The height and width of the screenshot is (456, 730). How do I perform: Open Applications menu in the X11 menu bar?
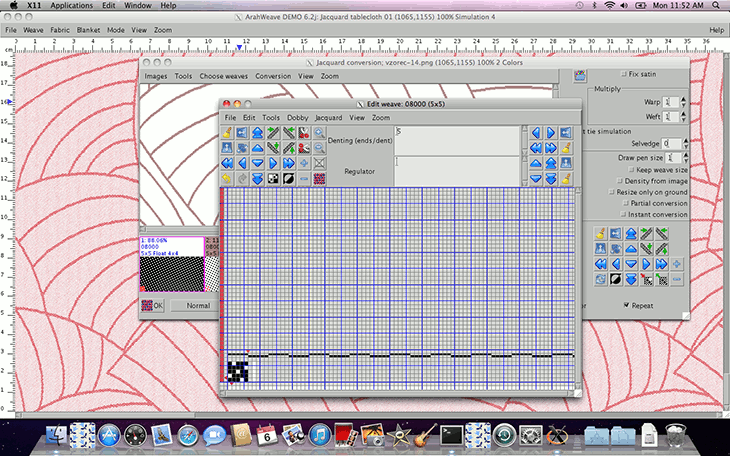(x=71, y=6)
